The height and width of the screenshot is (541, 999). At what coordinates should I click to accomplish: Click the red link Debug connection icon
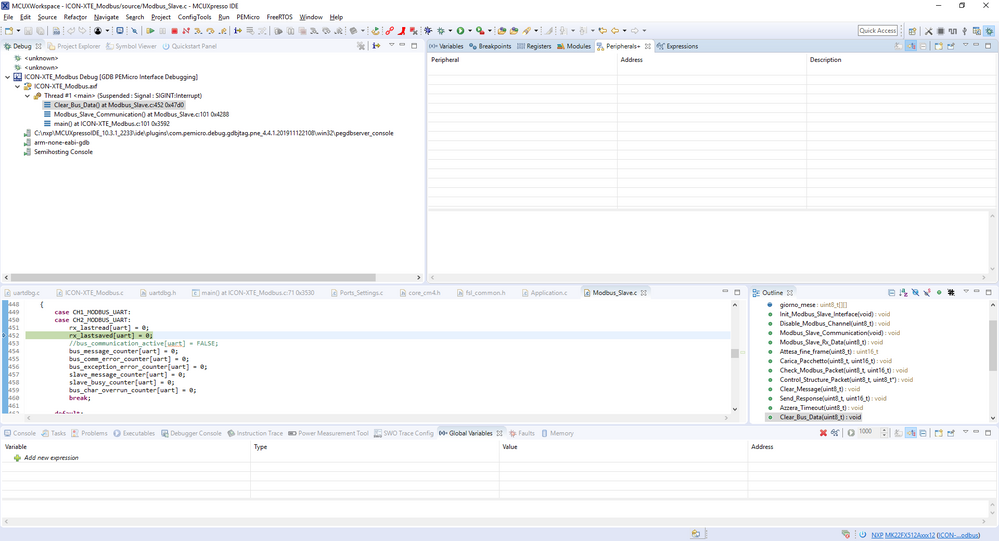coord(389,31)
